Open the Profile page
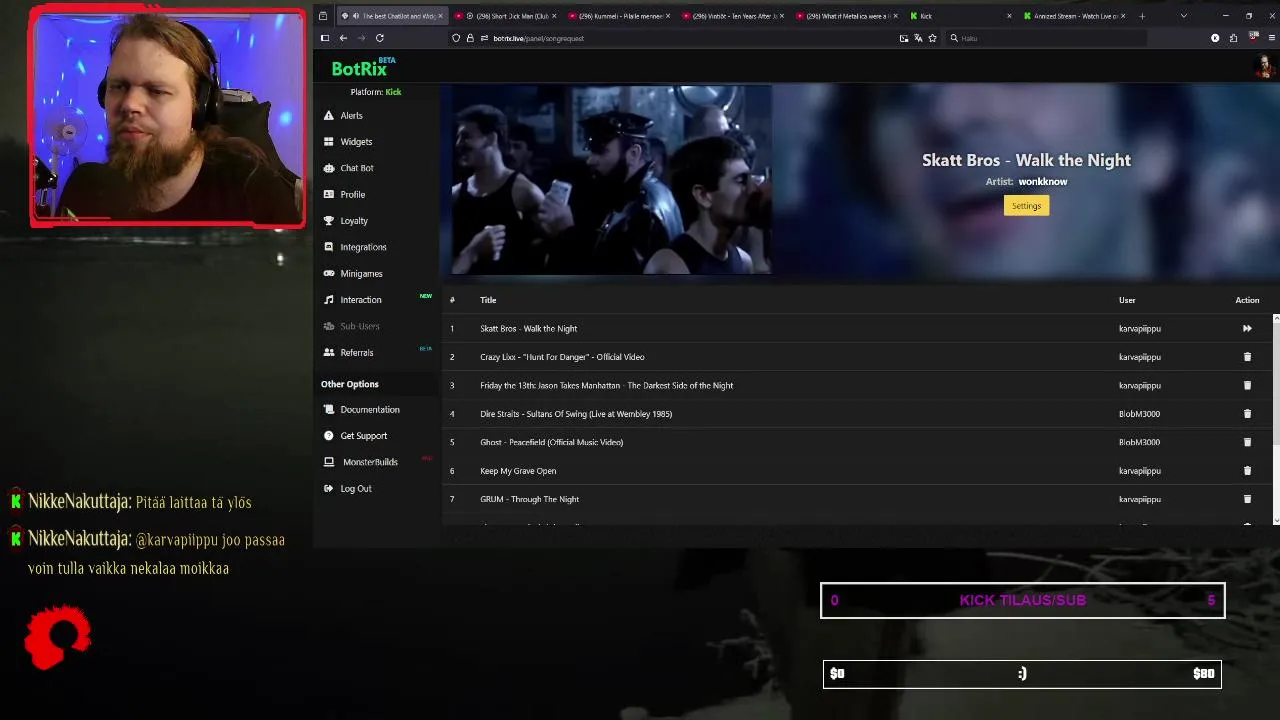Screen dimensions: 1280x720 pyautogui.click(x=344, y=195)
